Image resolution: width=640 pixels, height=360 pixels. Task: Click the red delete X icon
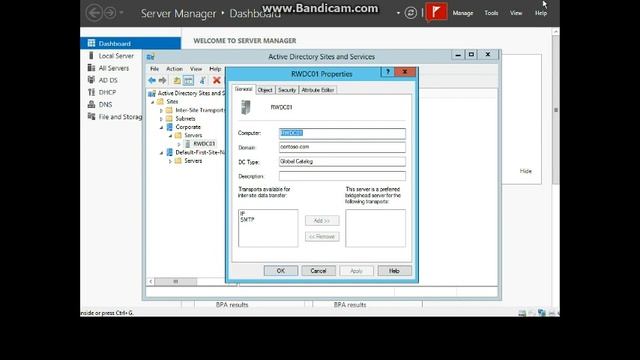217,80
